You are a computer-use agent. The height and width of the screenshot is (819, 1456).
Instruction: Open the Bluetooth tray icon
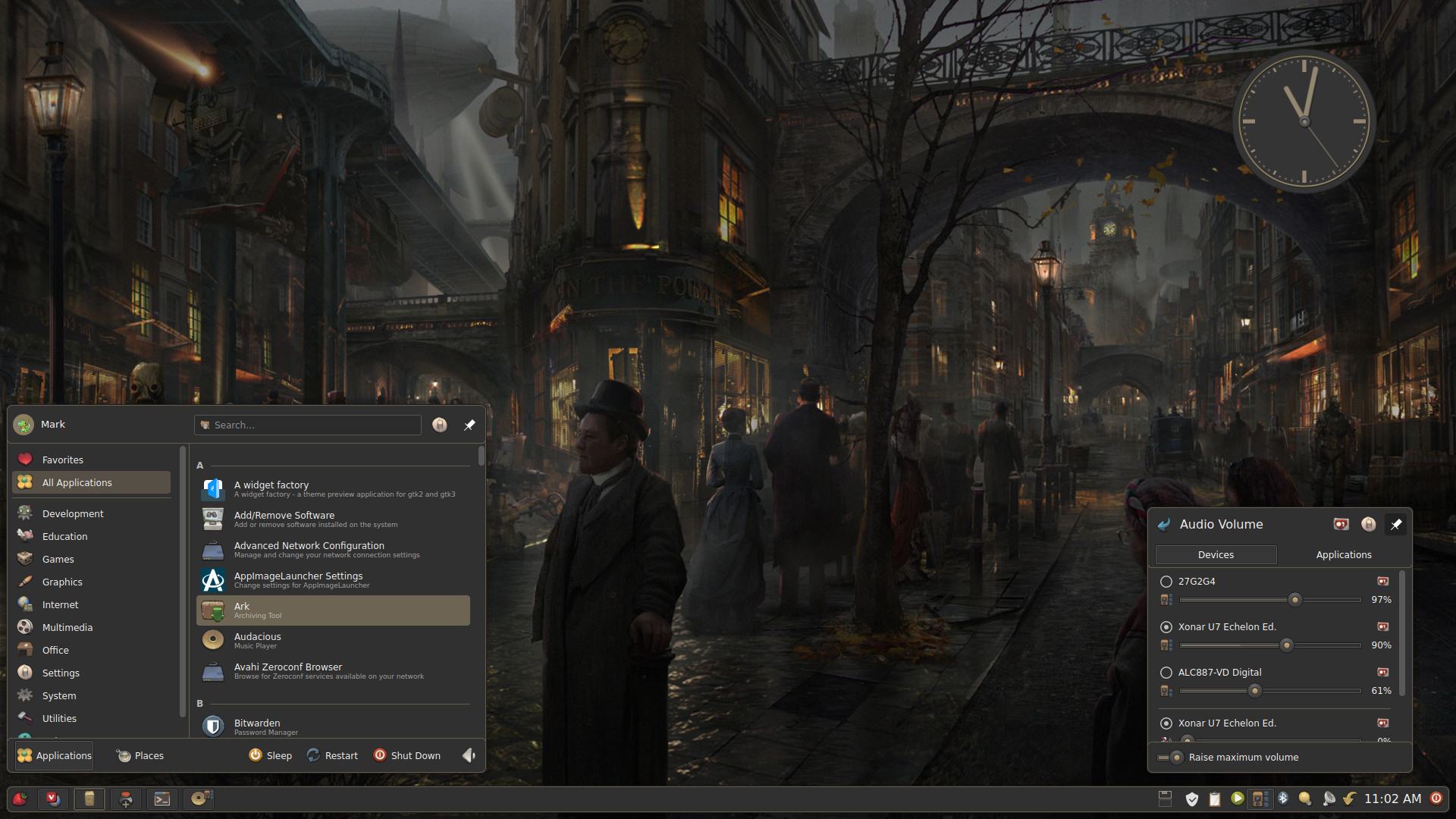click(1283, 798)
